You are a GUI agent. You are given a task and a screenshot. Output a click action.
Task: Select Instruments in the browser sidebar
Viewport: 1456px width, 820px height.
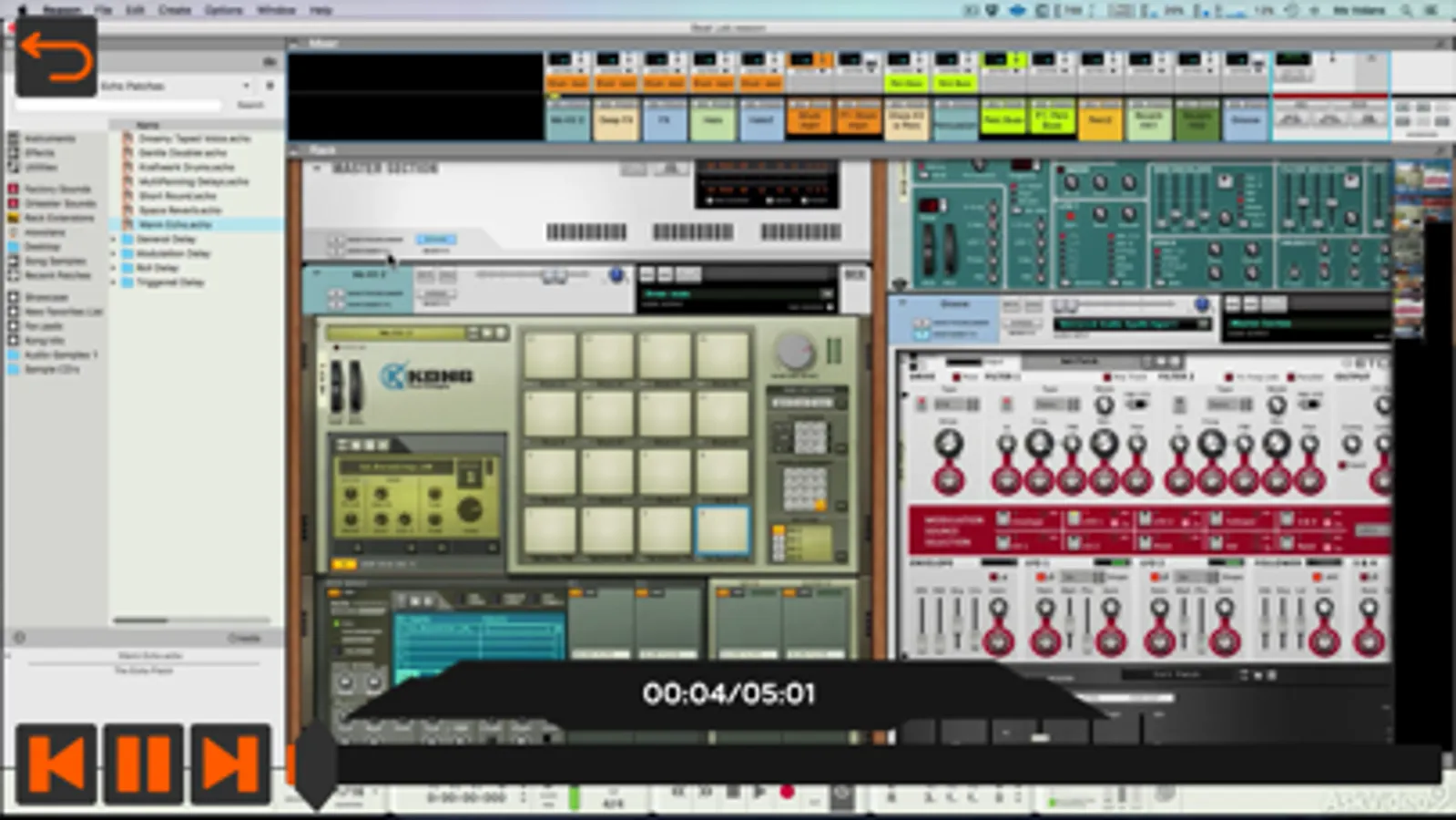[49, 138]
